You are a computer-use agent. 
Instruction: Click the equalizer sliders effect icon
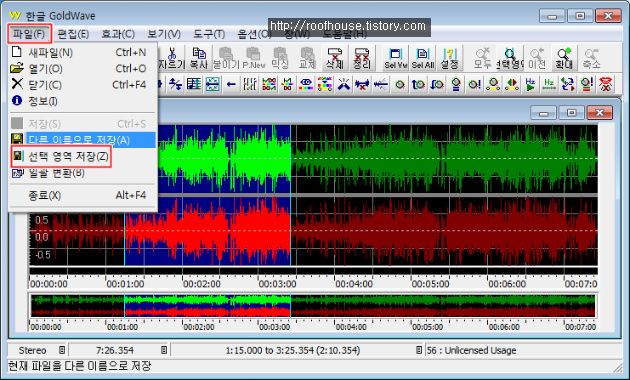tap(250, 84)
